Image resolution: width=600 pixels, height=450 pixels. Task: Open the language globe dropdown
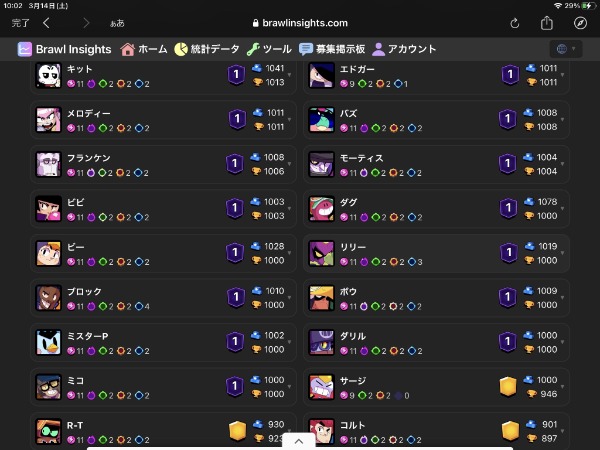point(566,49)
